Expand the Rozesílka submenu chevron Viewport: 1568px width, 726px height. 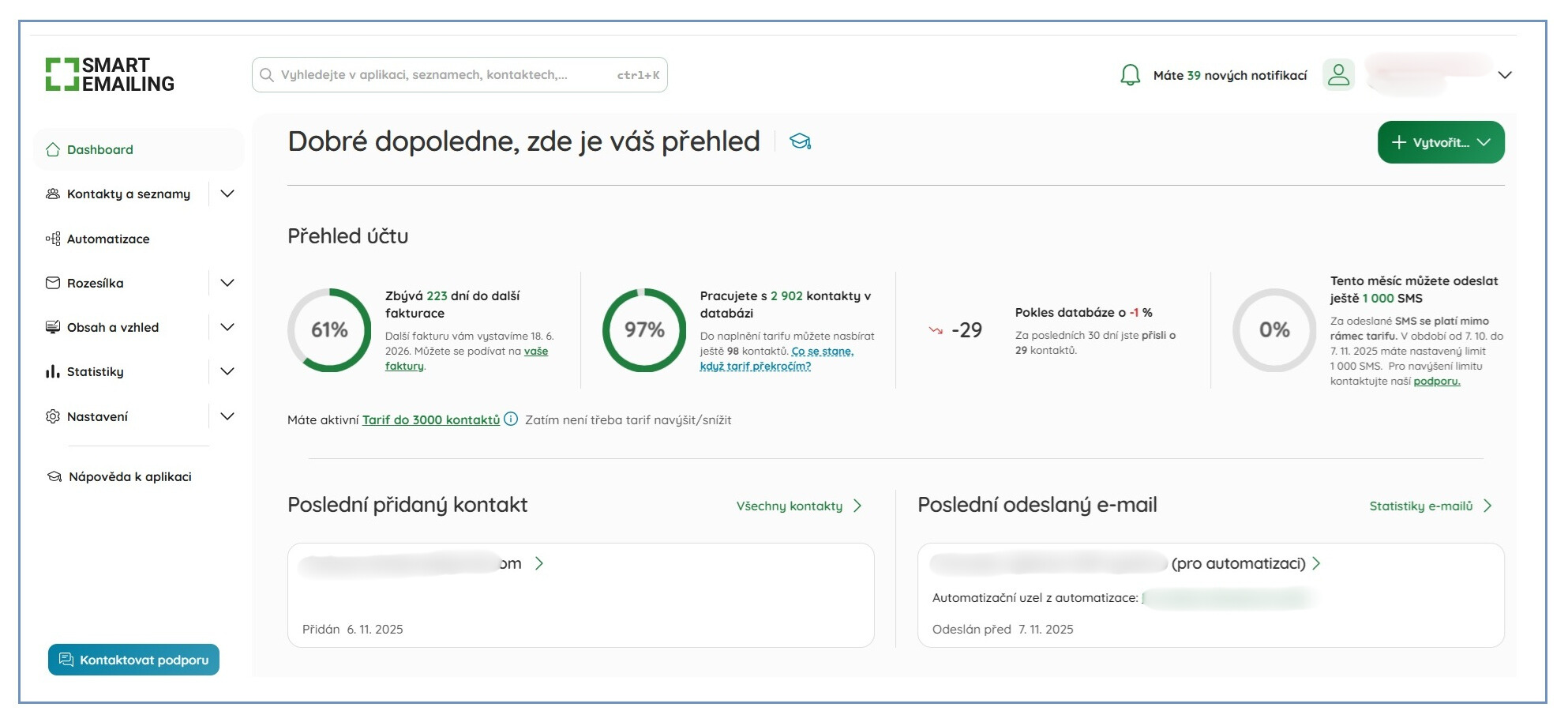tap(227, 283)
